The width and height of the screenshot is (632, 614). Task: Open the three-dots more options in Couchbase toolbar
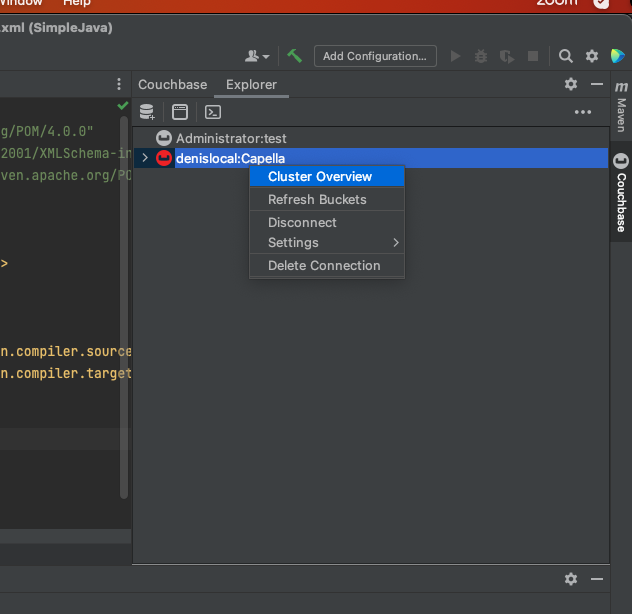coord(583,112)
